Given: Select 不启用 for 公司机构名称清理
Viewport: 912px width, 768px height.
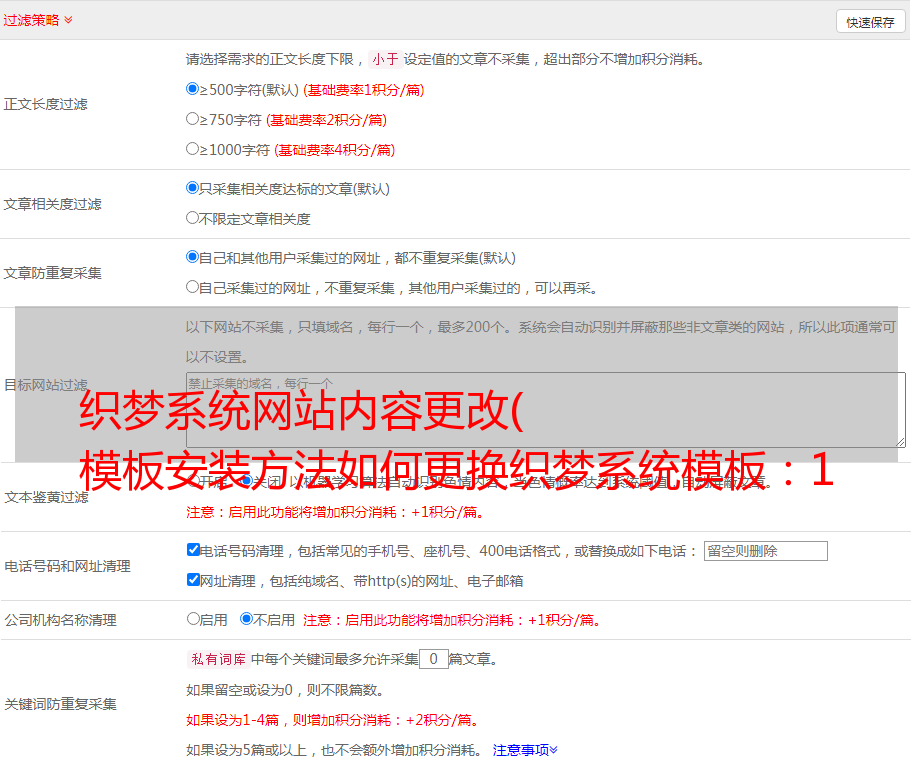Looking at the screenshot, I should (246, 618).
